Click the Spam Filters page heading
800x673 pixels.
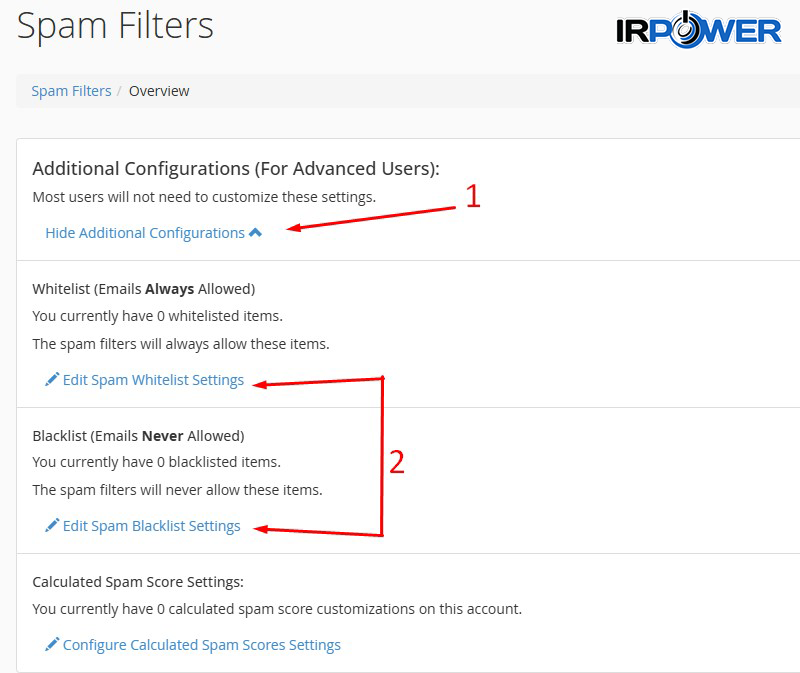(113, 27)
